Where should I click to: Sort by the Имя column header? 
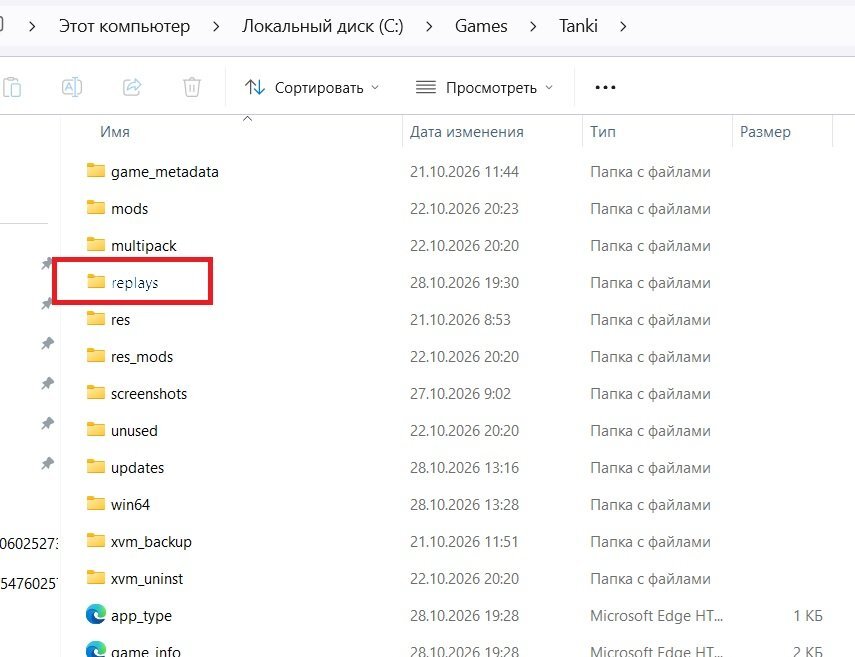coord(115,132)
